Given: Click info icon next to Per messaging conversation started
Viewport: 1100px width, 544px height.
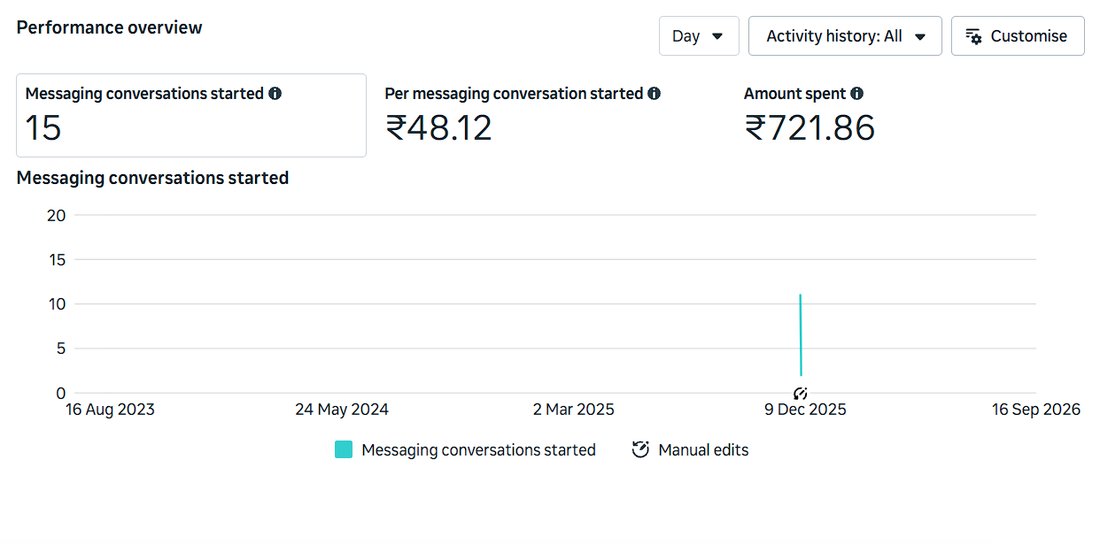Looking at the screenshot, I should [x=654, y=93].
